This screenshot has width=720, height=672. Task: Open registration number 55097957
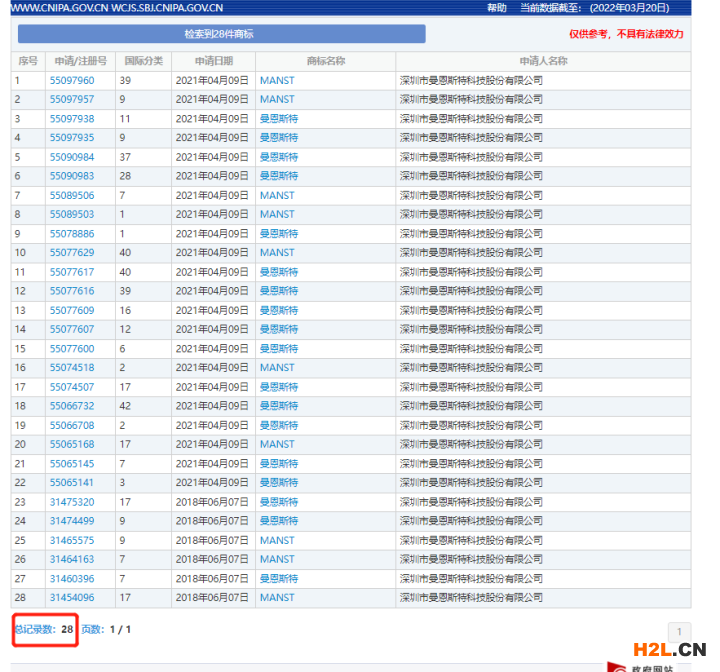coord(72,99)
